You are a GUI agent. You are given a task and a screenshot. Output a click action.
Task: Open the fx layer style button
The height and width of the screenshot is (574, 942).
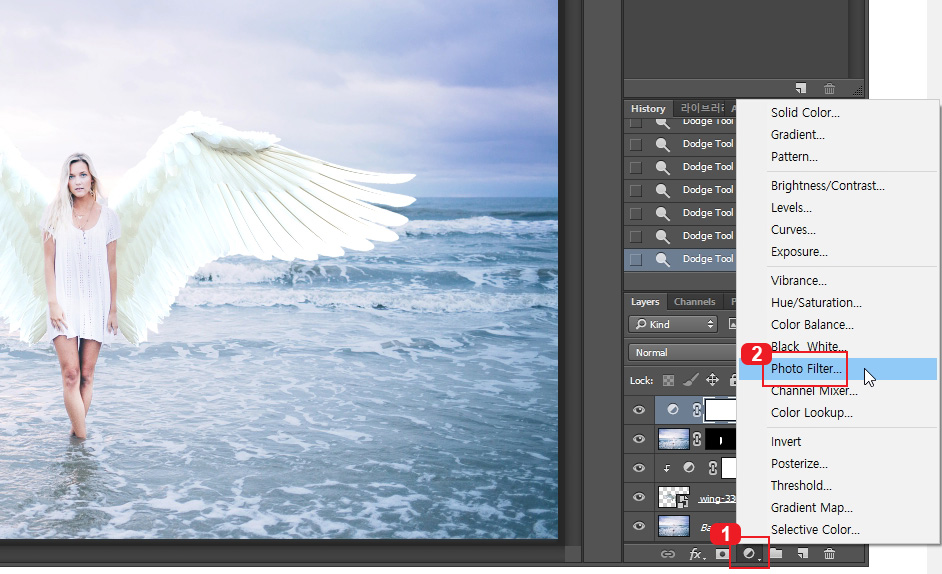pos(696,554)
